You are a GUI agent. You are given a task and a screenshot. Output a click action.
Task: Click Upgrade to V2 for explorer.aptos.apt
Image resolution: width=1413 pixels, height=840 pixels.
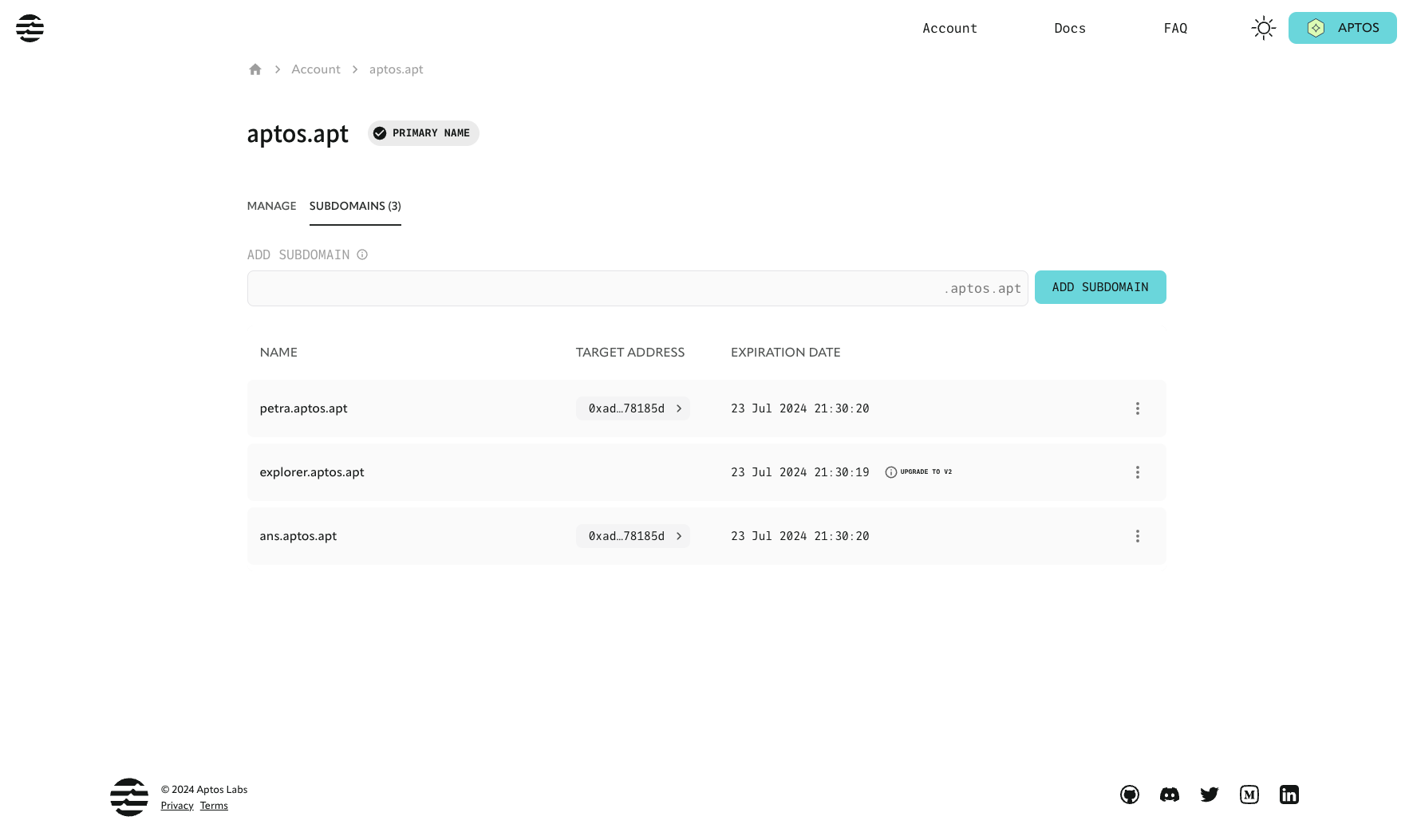click(x=918, y=472)
